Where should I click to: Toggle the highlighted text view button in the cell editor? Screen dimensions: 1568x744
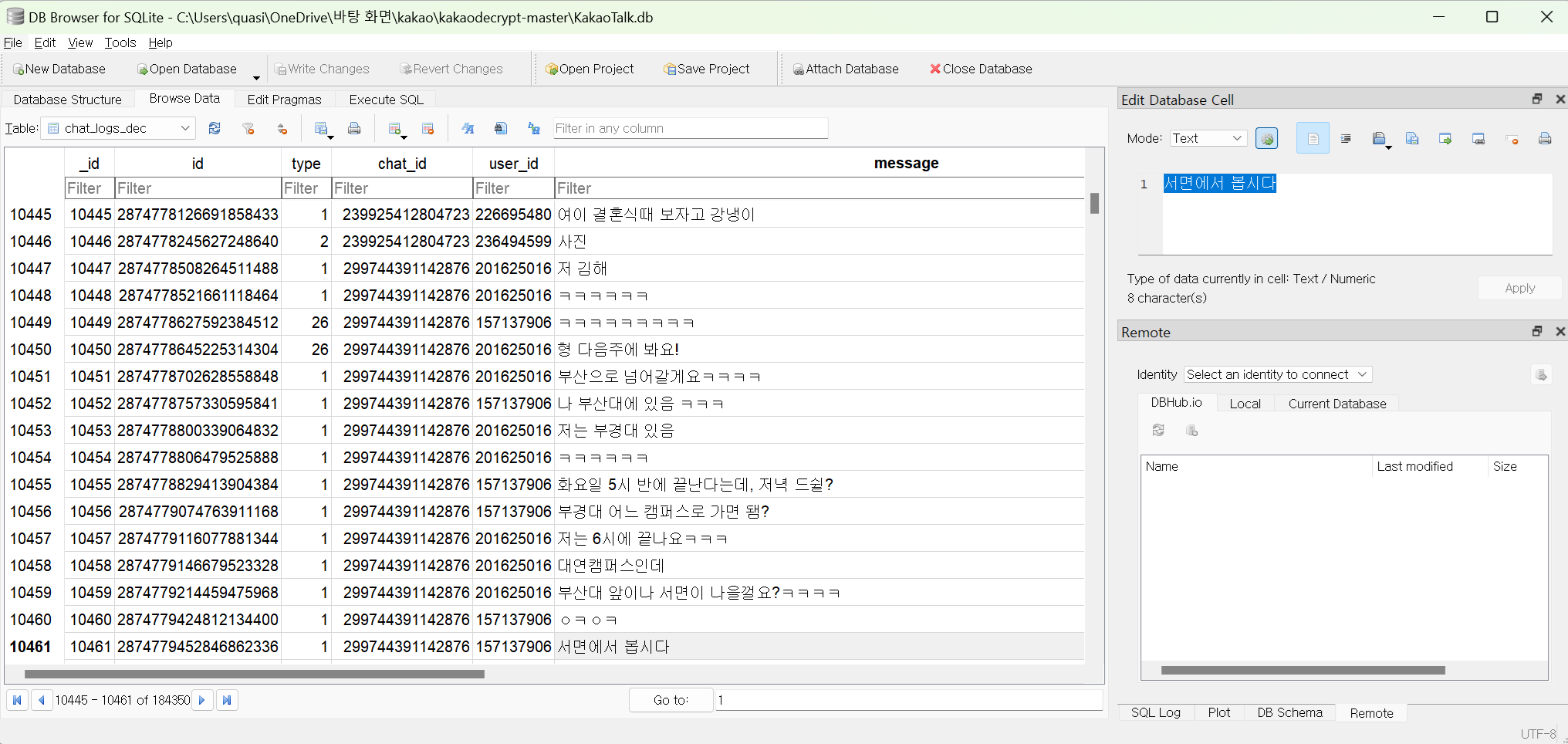click(x=1313, y=139)
